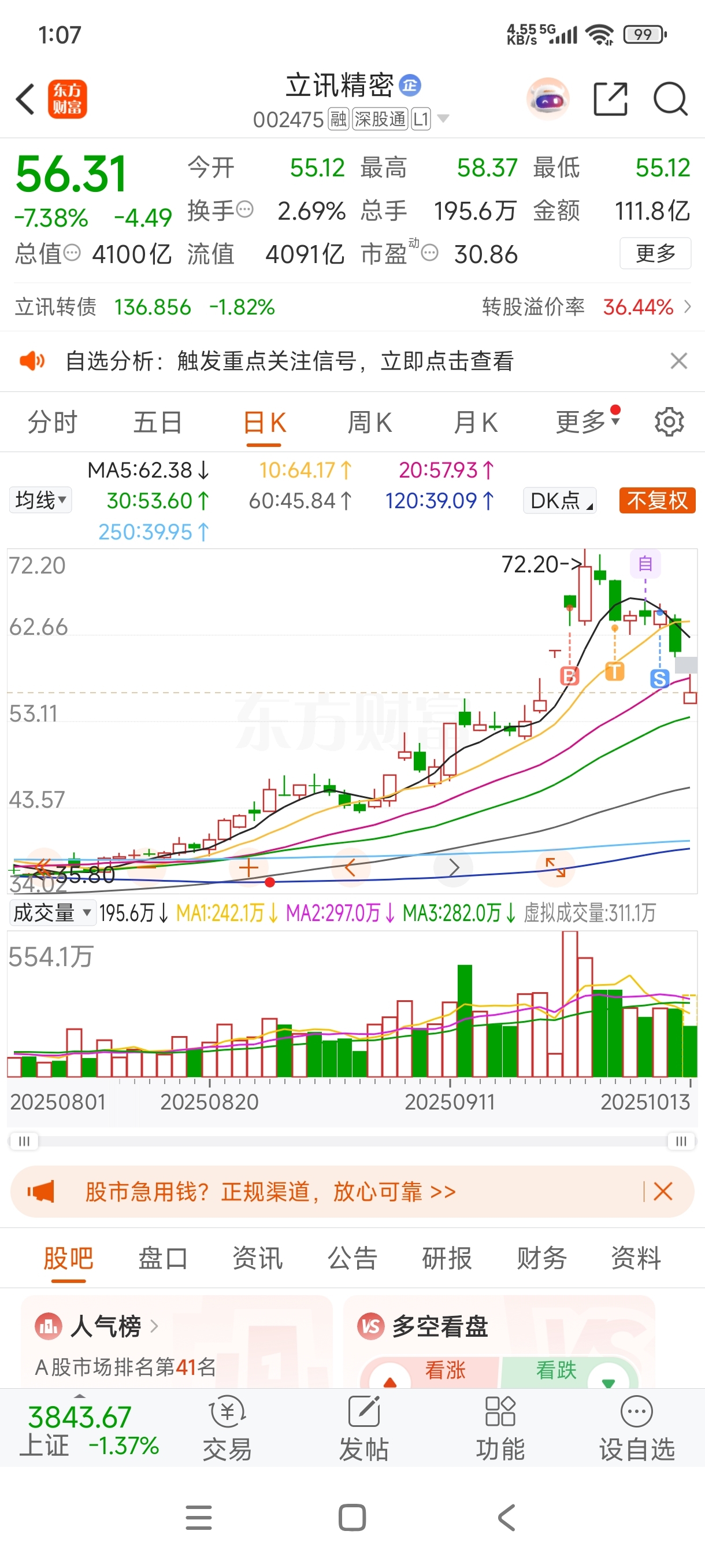Tap the 总值 info icon
The width and height of the screenshot is (705, 1568).
coord(72,253)
